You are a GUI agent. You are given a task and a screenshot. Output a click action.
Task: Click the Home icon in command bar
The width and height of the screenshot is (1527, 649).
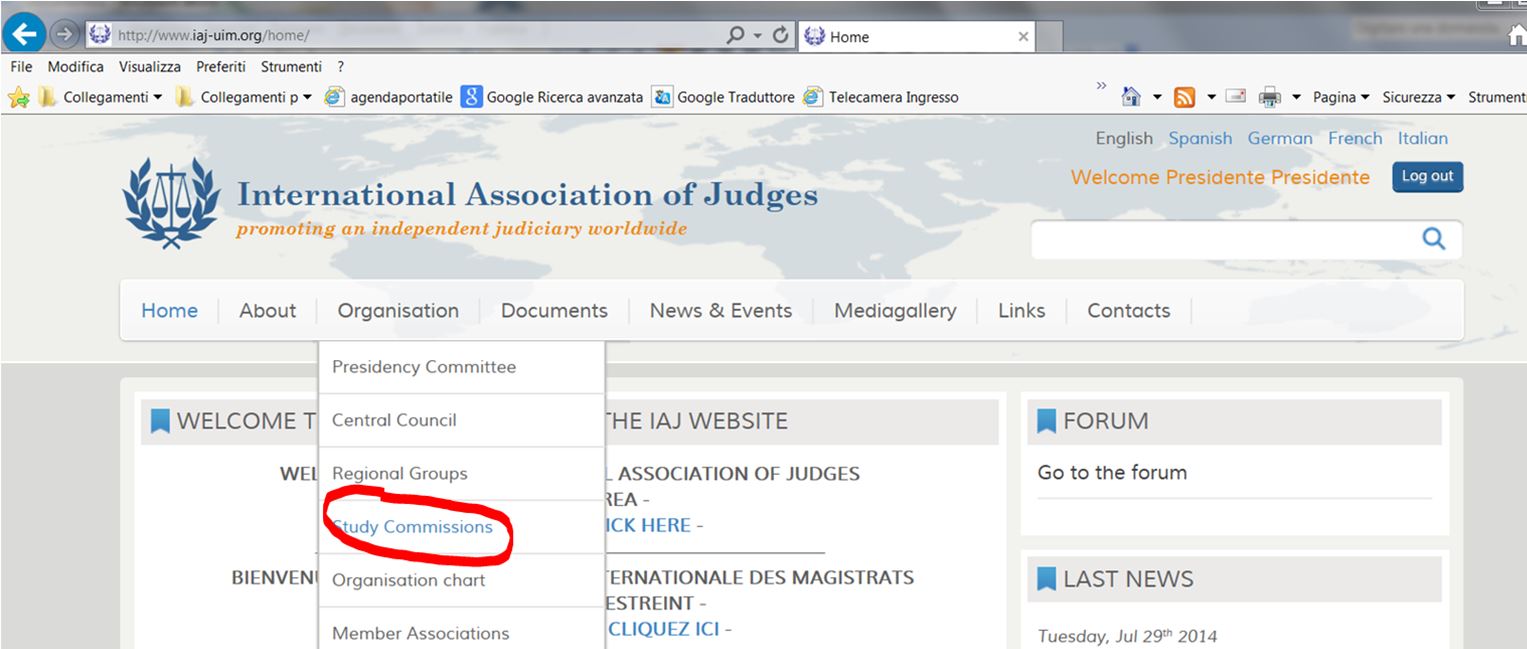pyautogui.click(x=1131, y=97)
